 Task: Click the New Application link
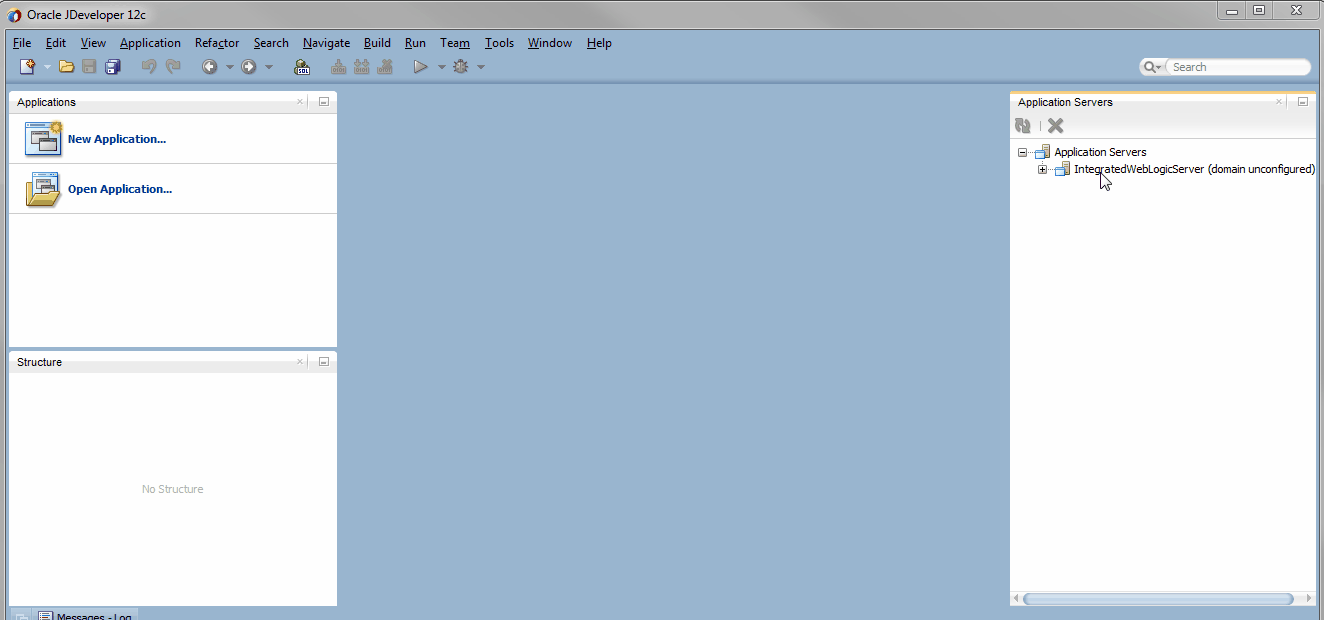point(117,139)
